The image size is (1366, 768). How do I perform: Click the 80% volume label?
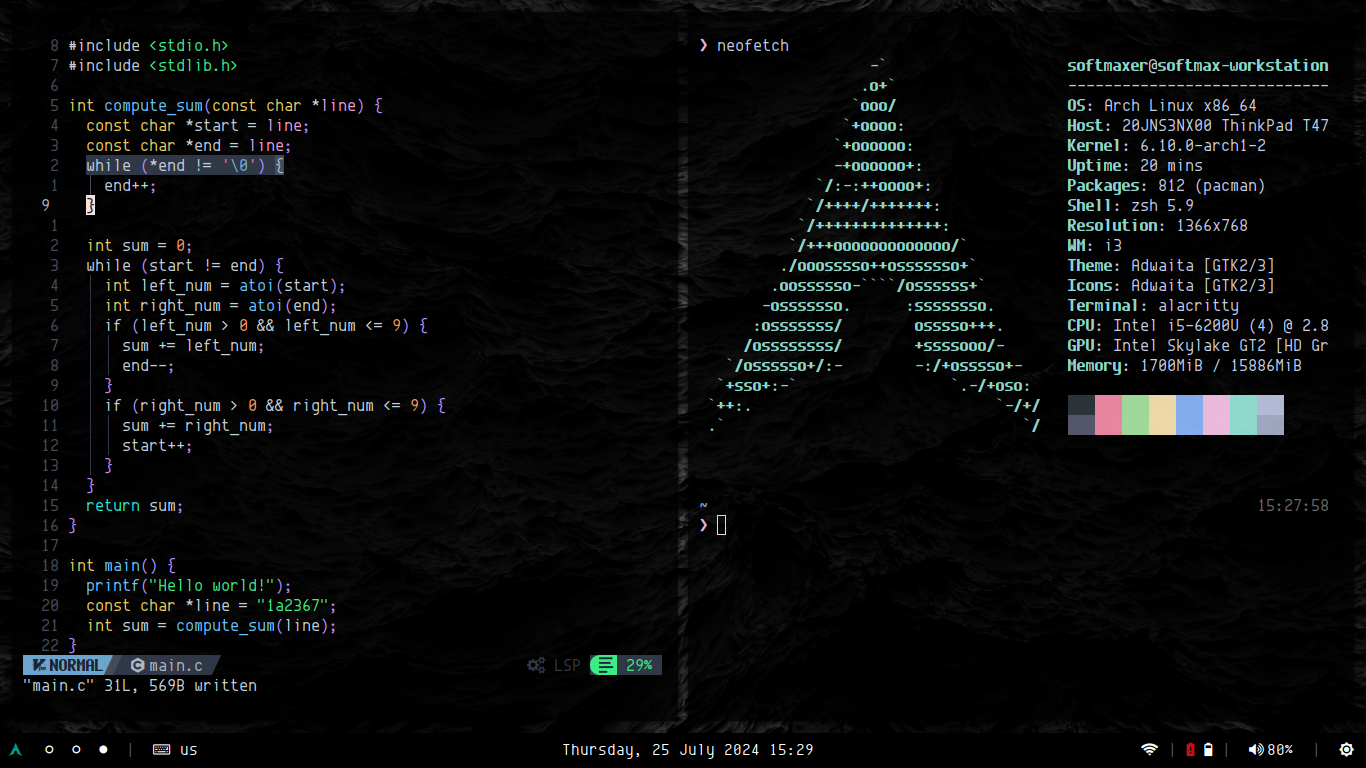(x=1280, y=749)
